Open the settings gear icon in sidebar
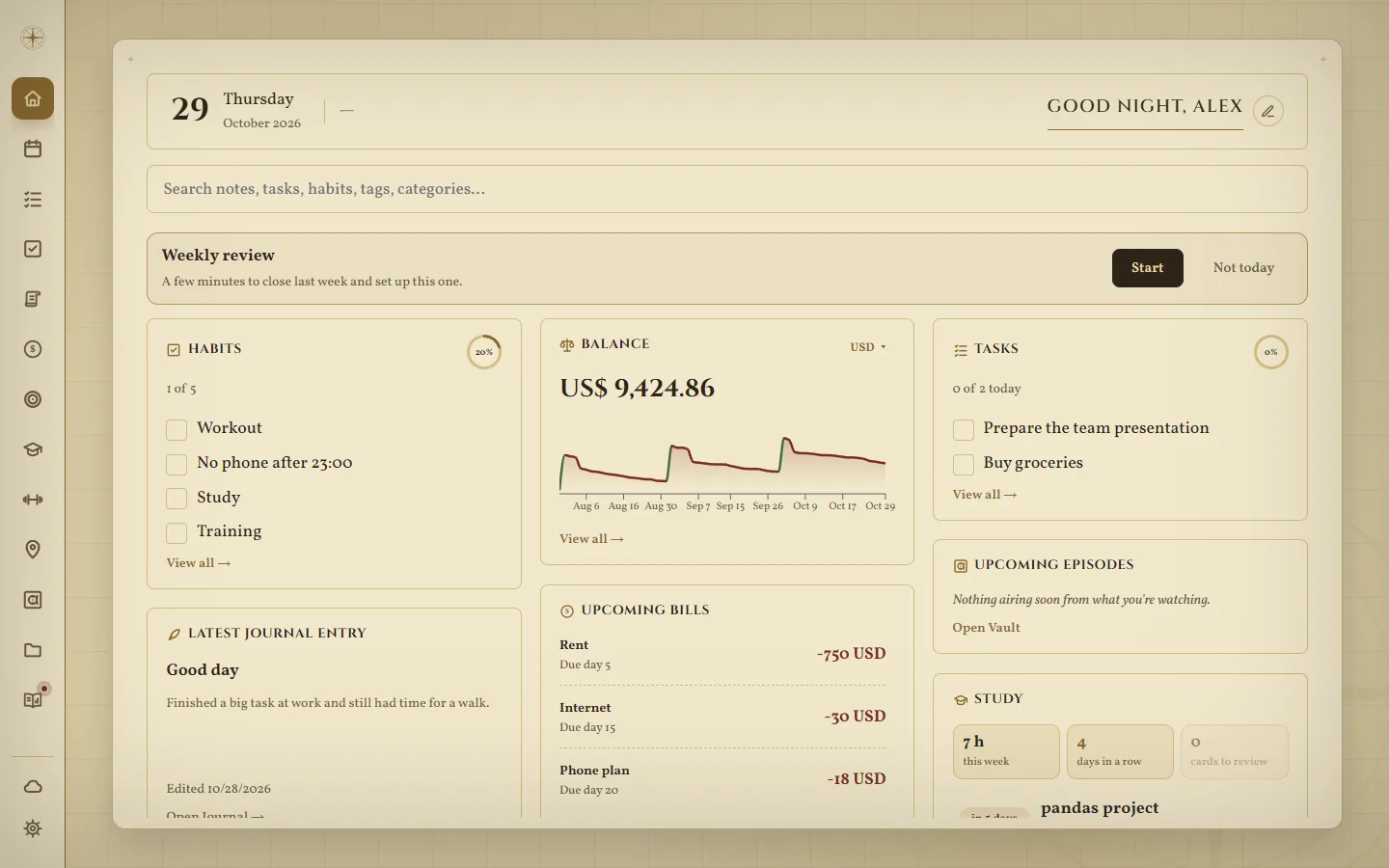This screenshot has width=1389, height=868. tap(33, 828)
